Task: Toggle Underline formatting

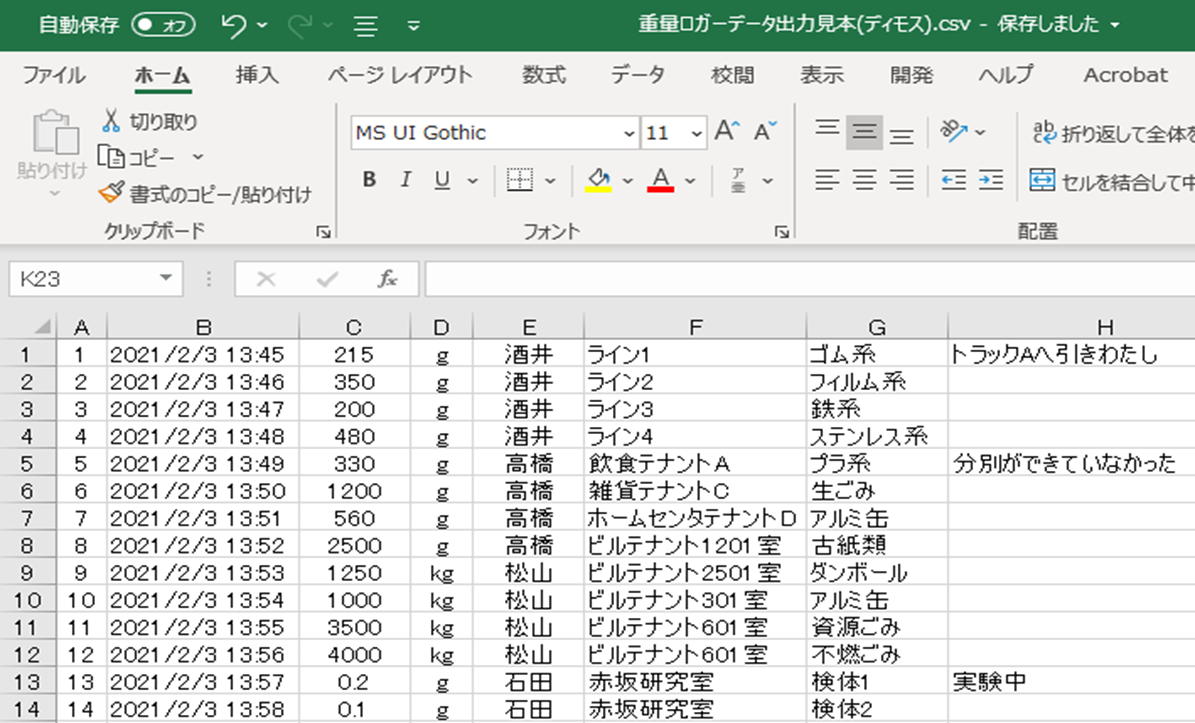Action: pos(442,180)
